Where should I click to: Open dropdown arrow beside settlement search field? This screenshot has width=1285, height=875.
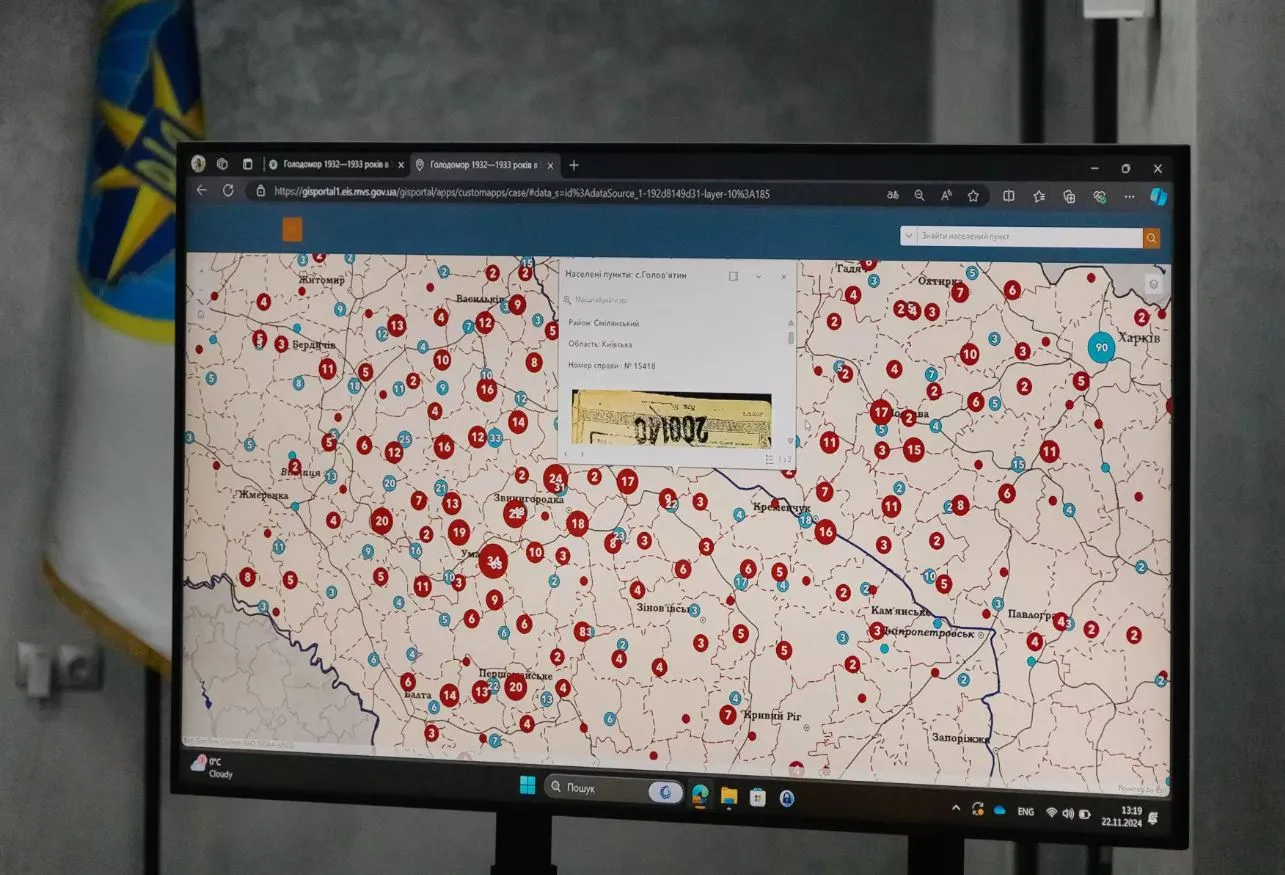tap(908, 236)
